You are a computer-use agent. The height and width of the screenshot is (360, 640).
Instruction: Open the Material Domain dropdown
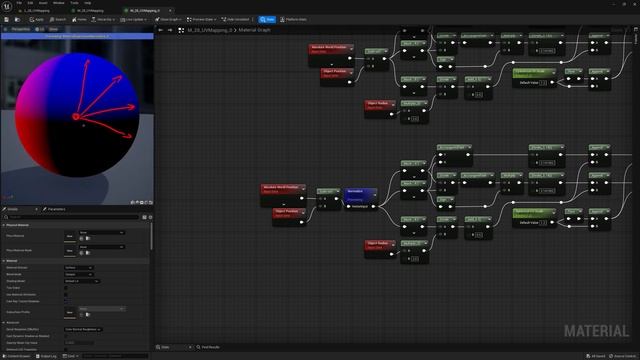click(78, 268)
